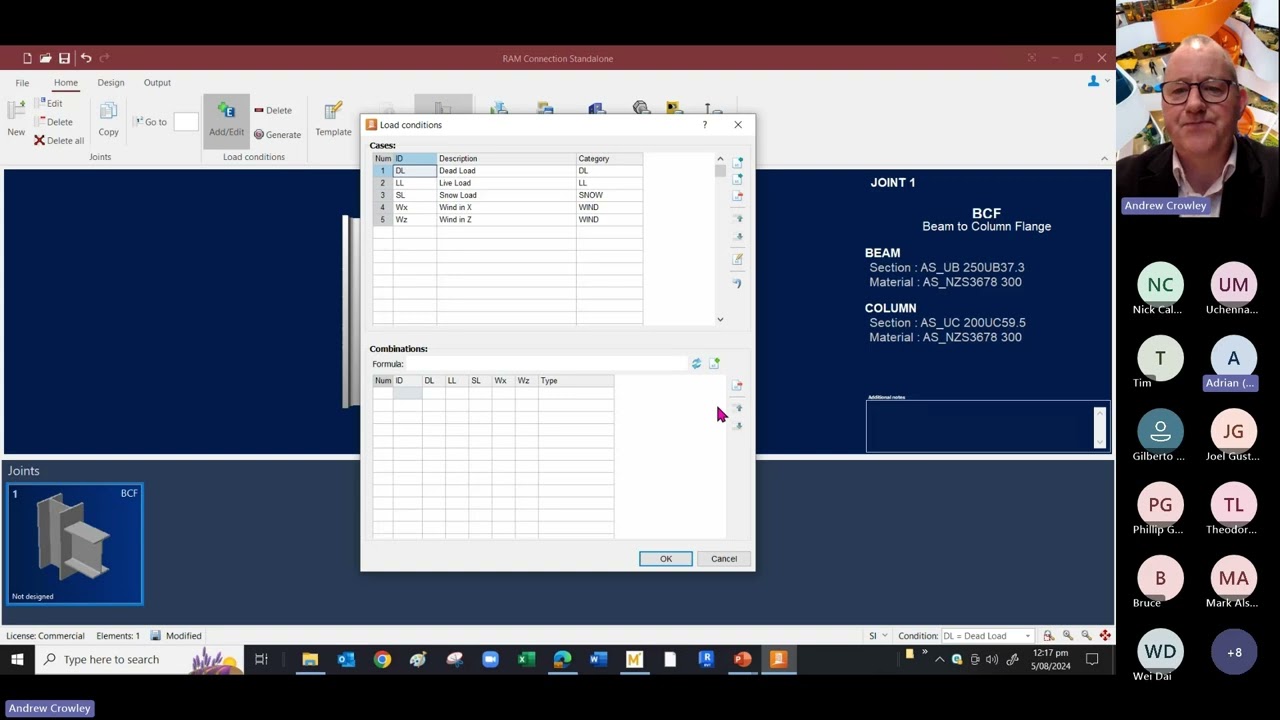Click the Undo arrow in title bar
Image resolution: width=1280 pixels, height=720 pixels.
pos(85,58)
